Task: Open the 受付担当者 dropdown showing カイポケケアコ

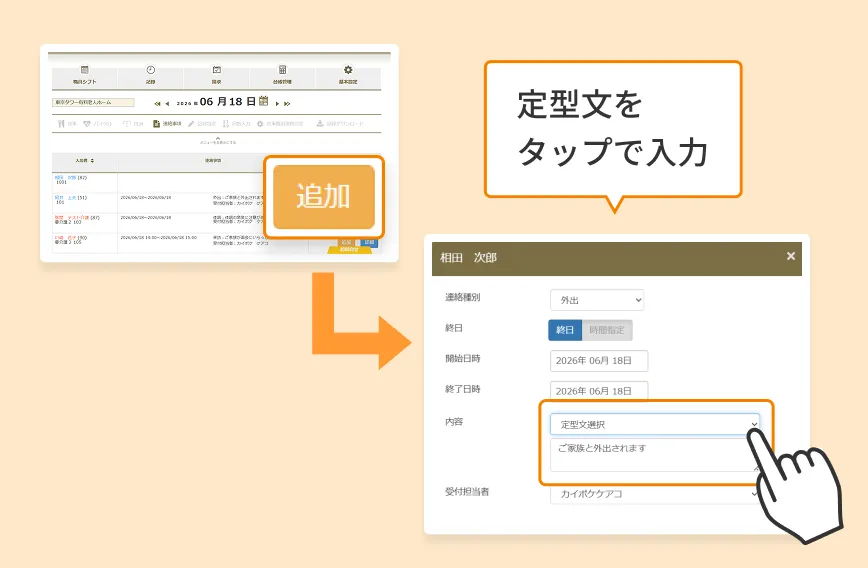Action: tap(654, 493)
